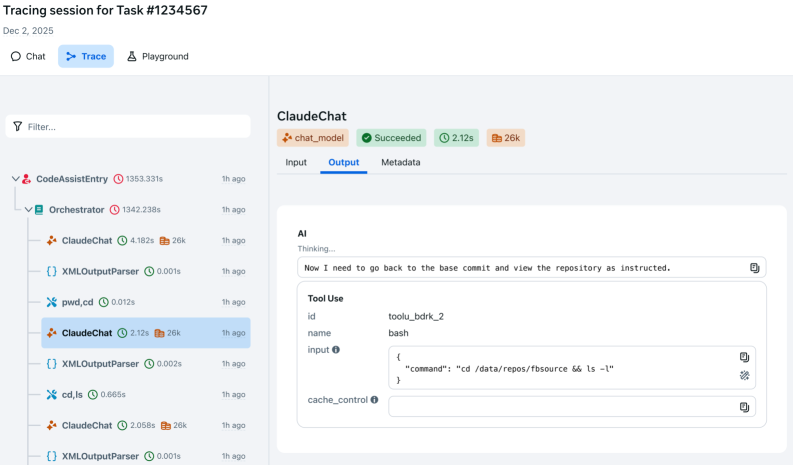Image resolution: width=793 pixels, height=465 pixels.
Task: Click the CodeAssistEntry agent icon
Action: pyautogui.click(x=27, y=179)
